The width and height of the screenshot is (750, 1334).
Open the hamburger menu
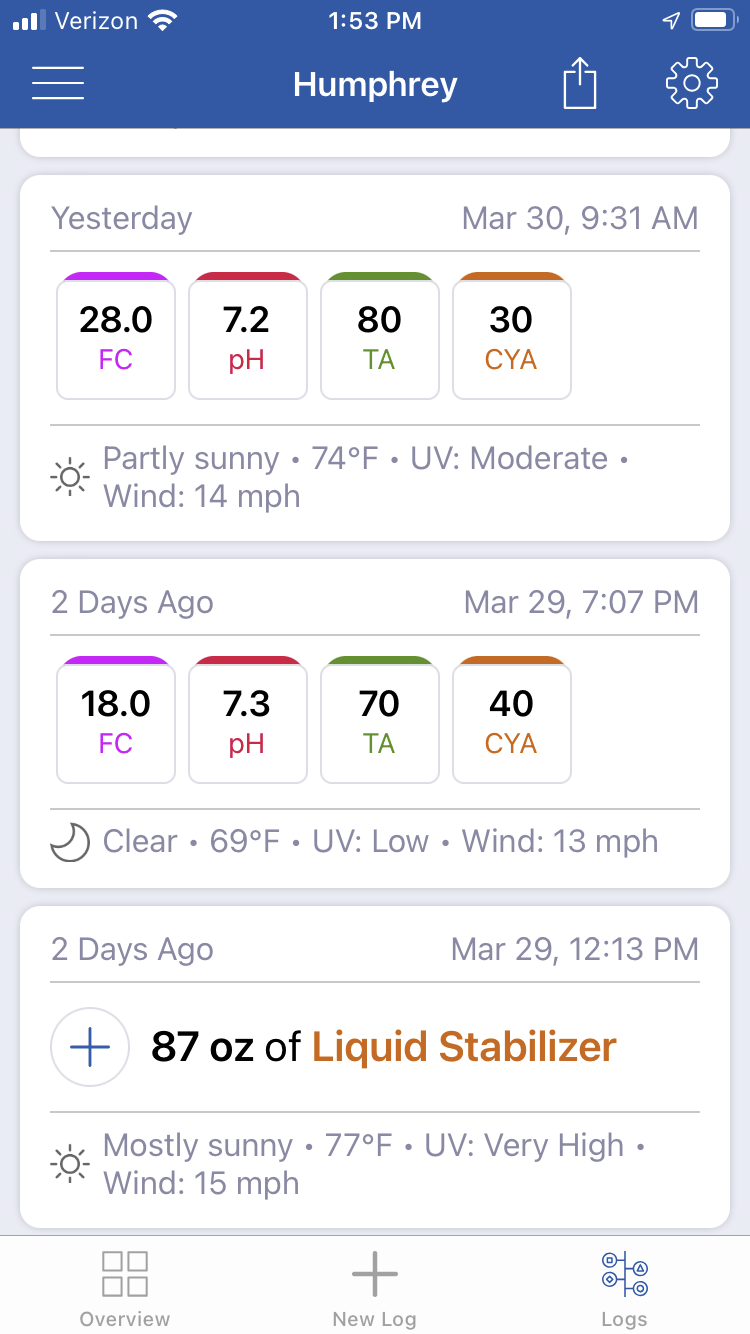point(58,83)
